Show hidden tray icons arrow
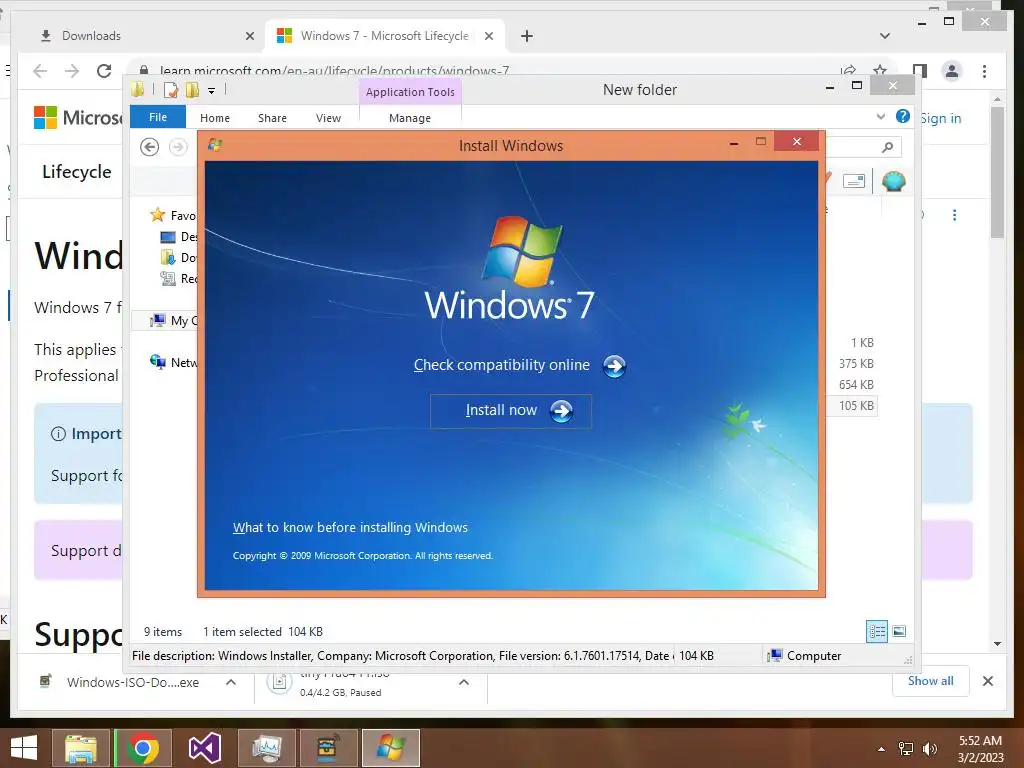The image size is (1024, 768). click(x=882, y=749)
